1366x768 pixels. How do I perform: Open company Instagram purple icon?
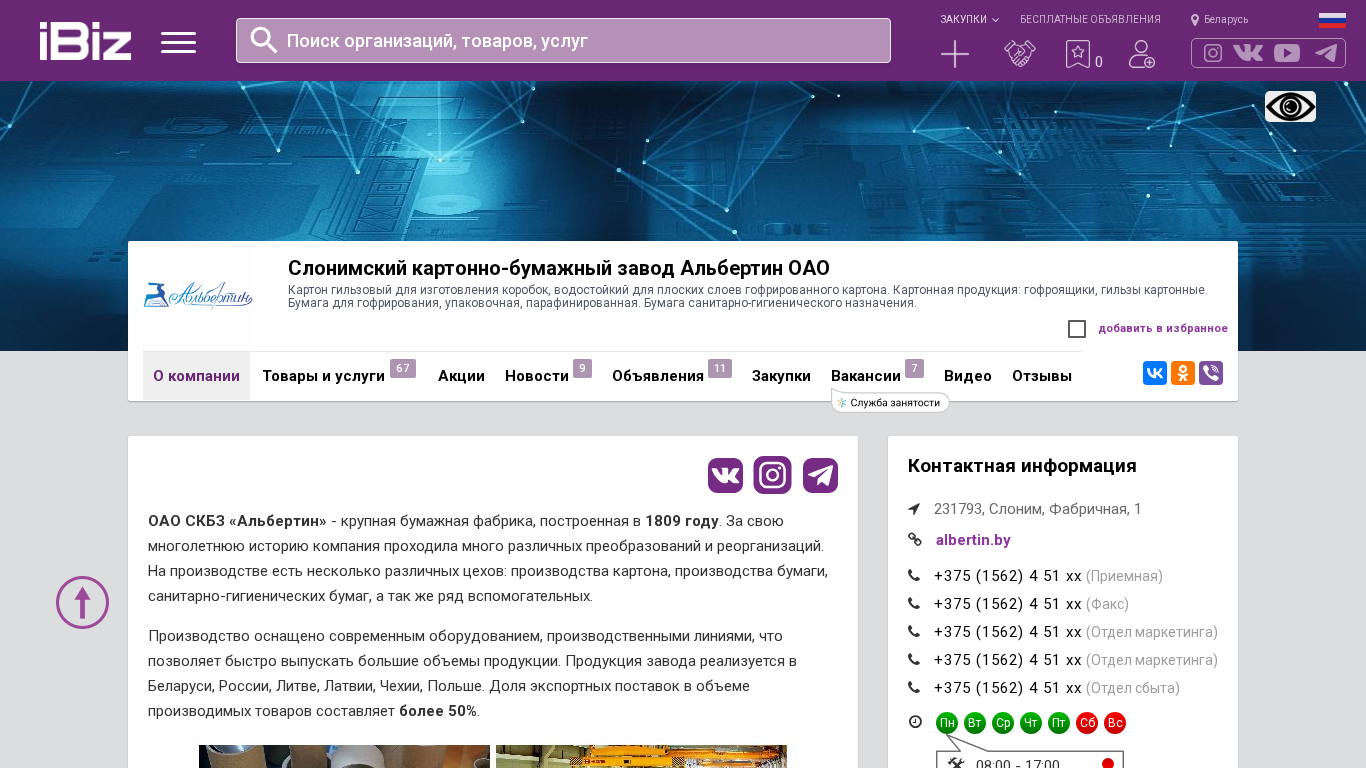tap(773, 475)
